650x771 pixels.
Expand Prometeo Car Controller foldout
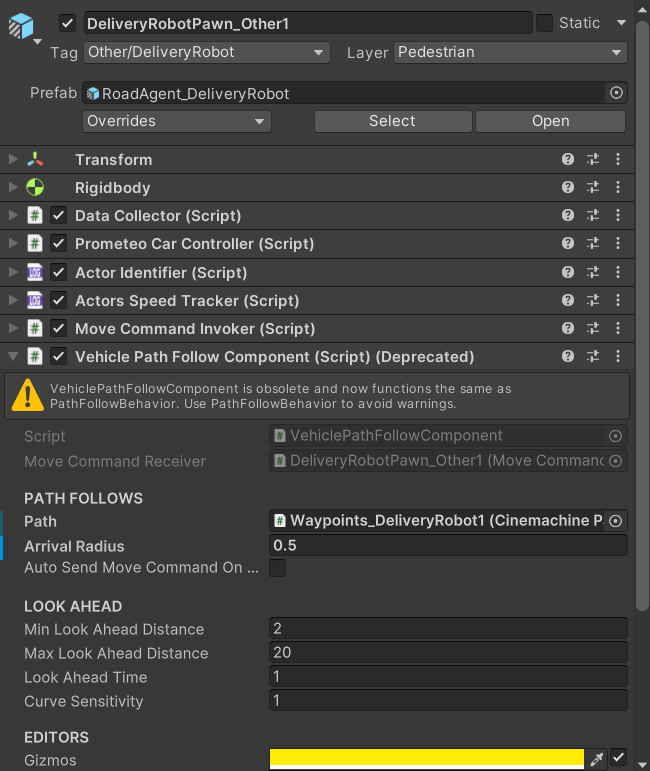tap(13, 243)
